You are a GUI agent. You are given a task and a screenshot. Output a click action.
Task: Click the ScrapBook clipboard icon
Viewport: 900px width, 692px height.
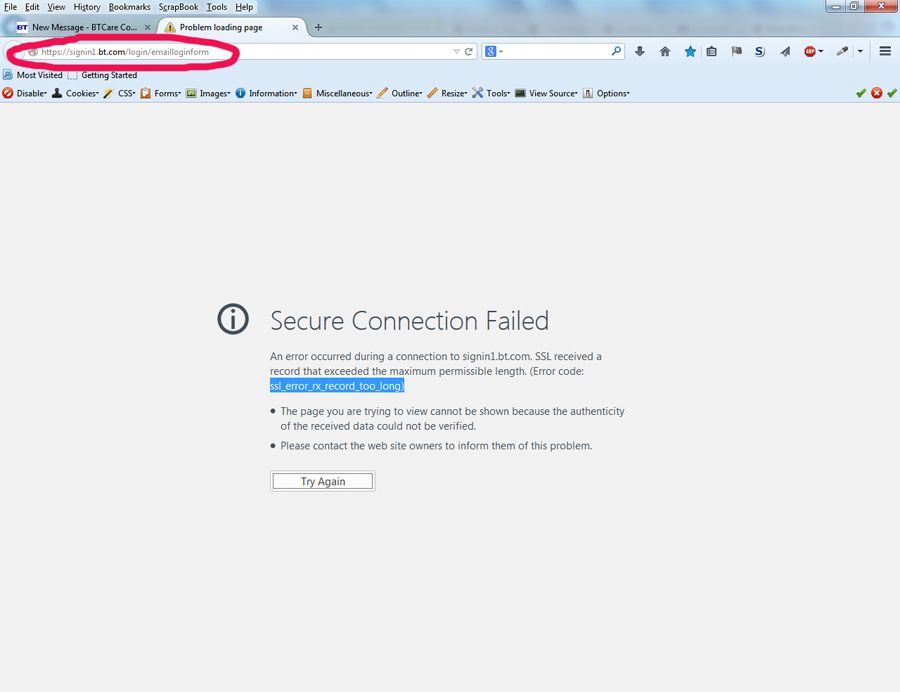coord(711,51)
